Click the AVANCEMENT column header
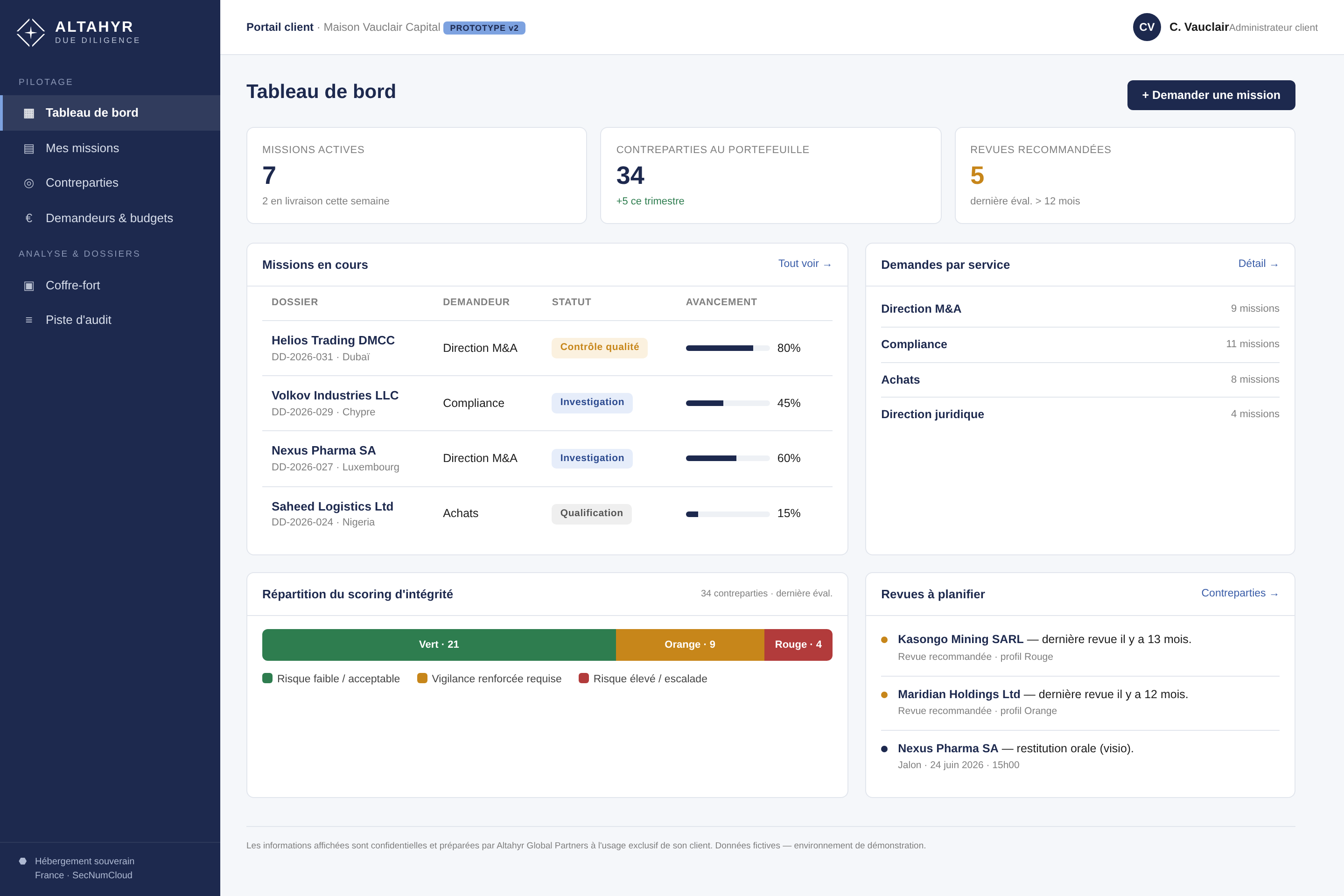Viewport: 1344px width, 896px height. (x=721, y=302)
